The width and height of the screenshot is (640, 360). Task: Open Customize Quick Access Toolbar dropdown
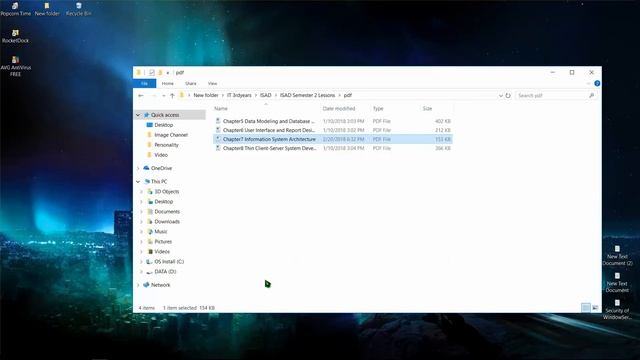pyautogui.click(x=168, y=73)
